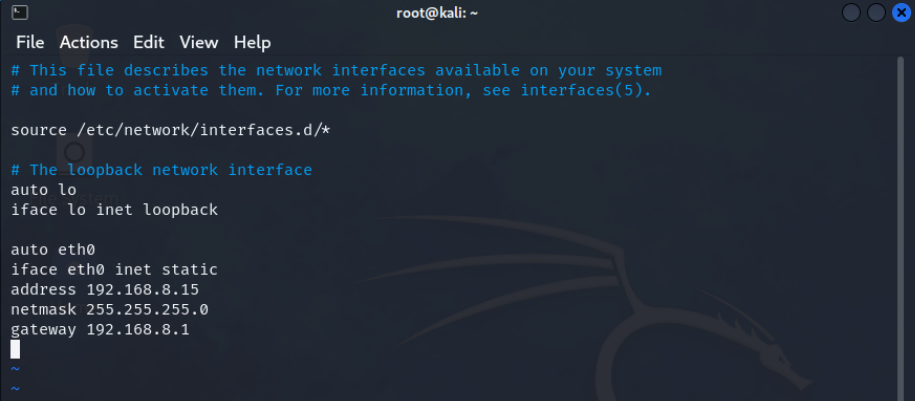Minimize the root@kali terminal window

(x=852, y=13)
